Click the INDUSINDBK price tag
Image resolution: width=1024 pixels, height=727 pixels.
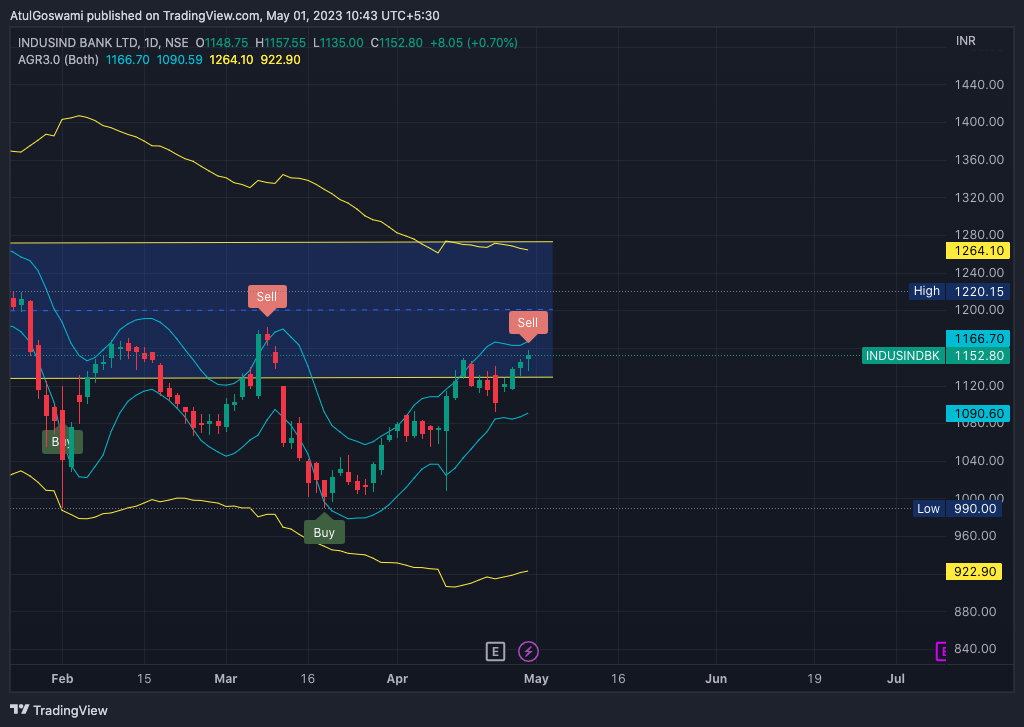point(903,356)
